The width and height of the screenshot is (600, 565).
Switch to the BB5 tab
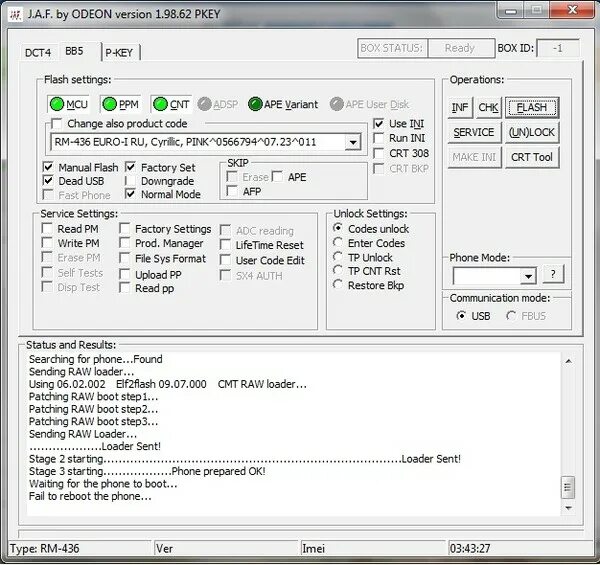point(74,51)
